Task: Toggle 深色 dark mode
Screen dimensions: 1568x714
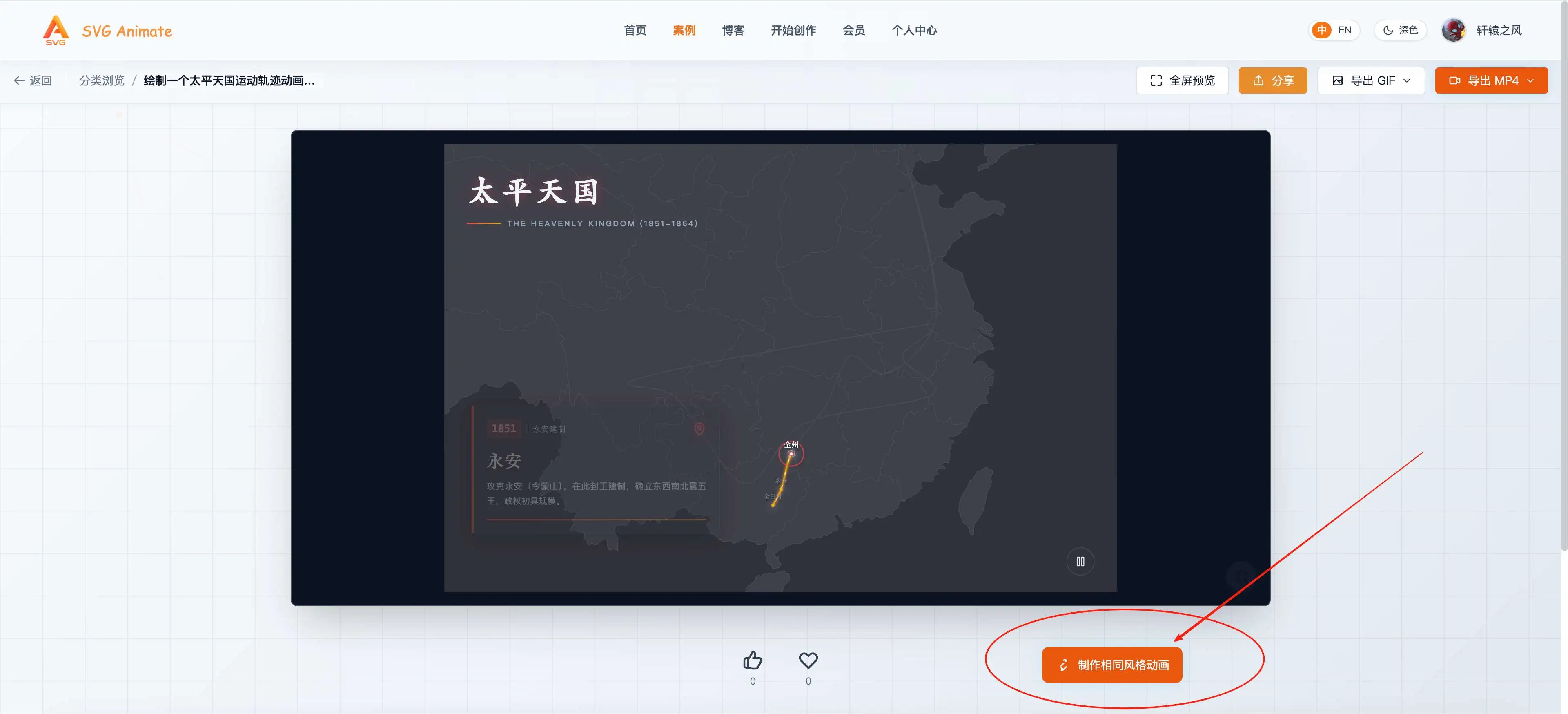Action: point(1400,31)
